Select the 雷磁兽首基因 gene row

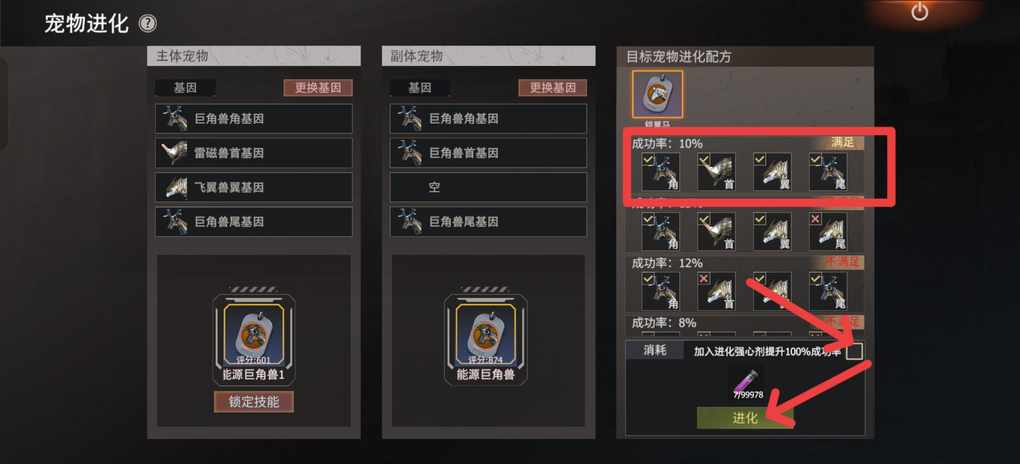pos(254,153)
